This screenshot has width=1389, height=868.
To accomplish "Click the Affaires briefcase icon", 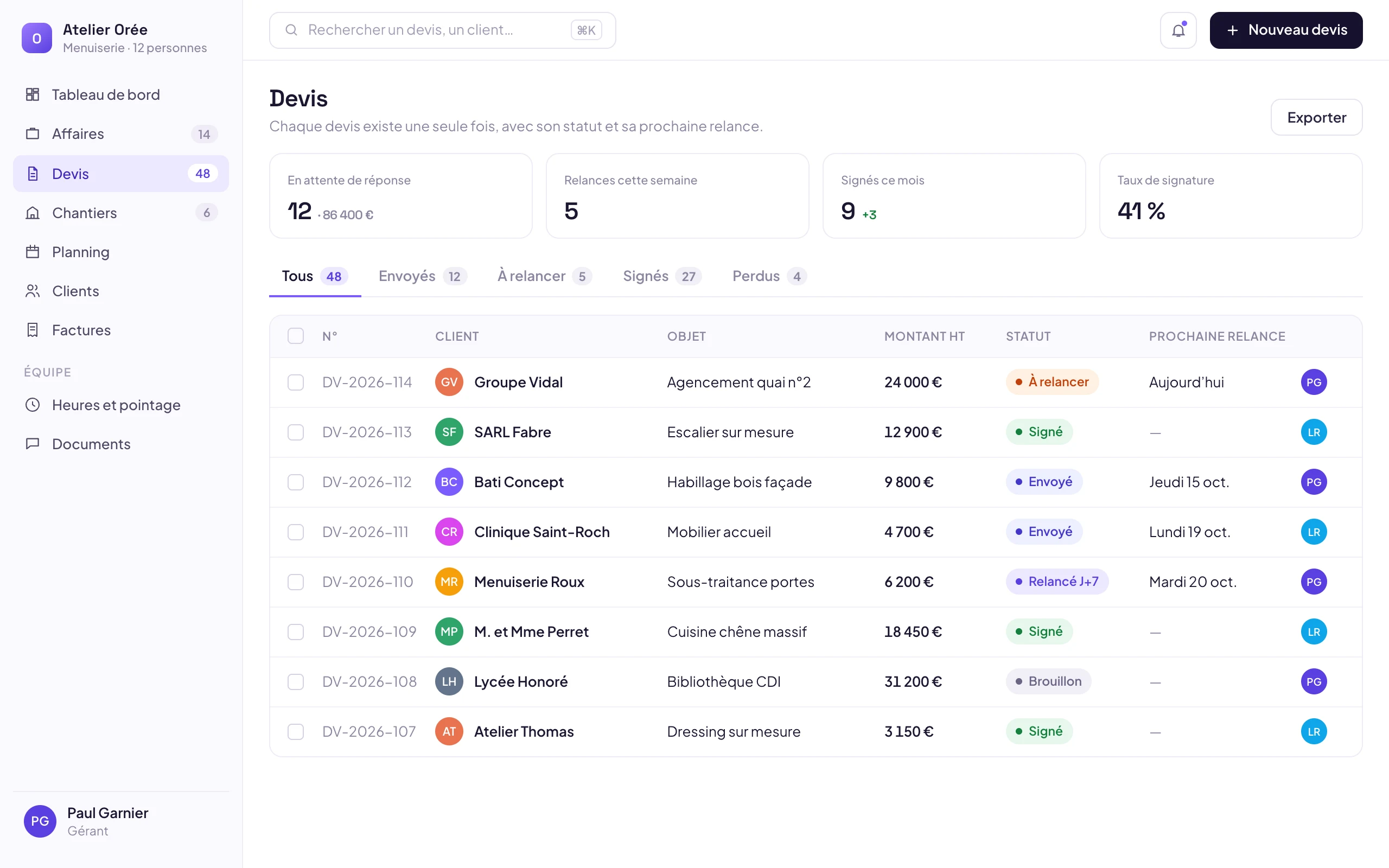I will tap(33, 134).
